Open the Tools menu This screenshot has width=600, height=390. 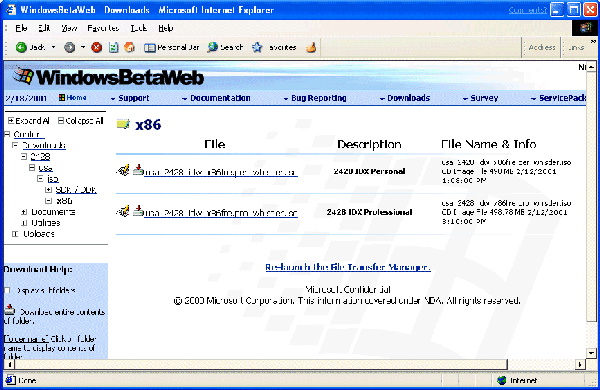coord(139,28)
